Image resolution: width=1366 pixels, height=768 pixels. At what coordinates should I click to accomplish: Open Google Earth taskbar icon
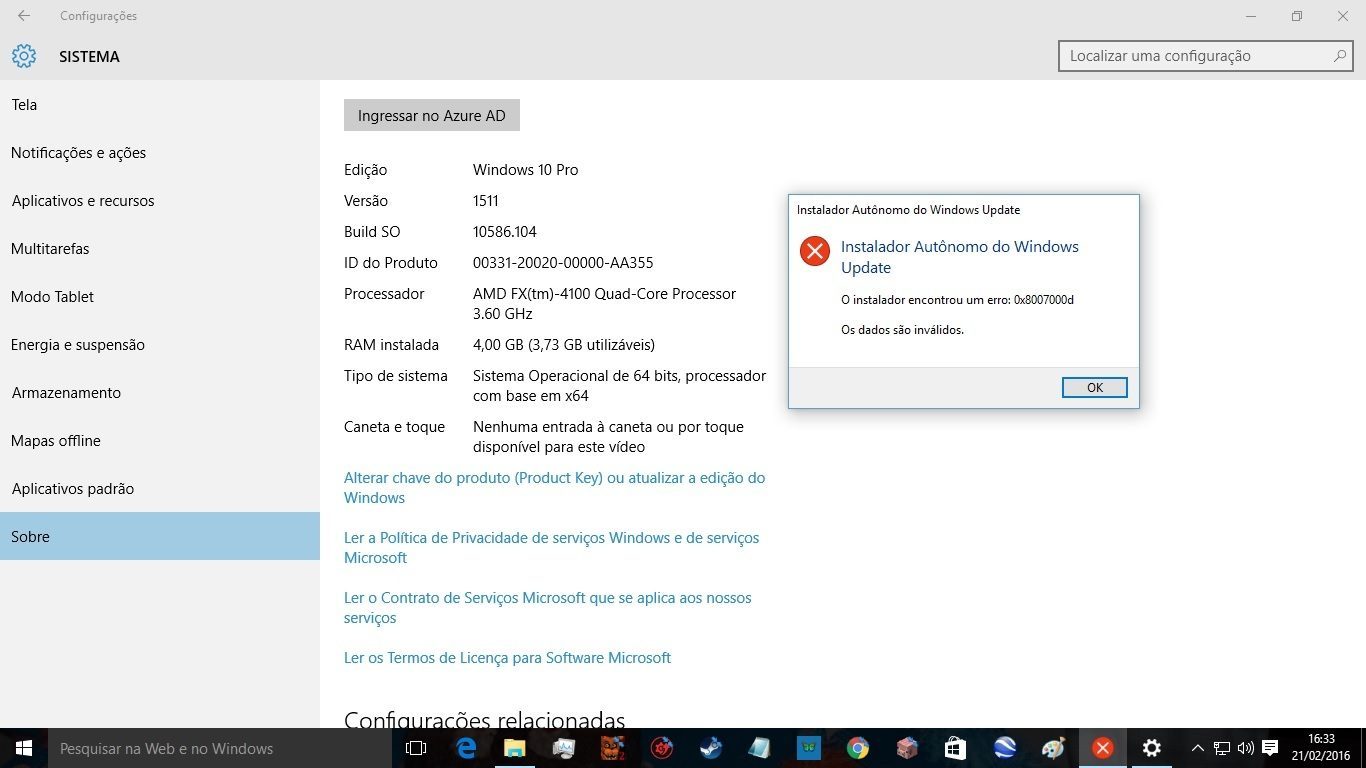(x=1005, y=748)
